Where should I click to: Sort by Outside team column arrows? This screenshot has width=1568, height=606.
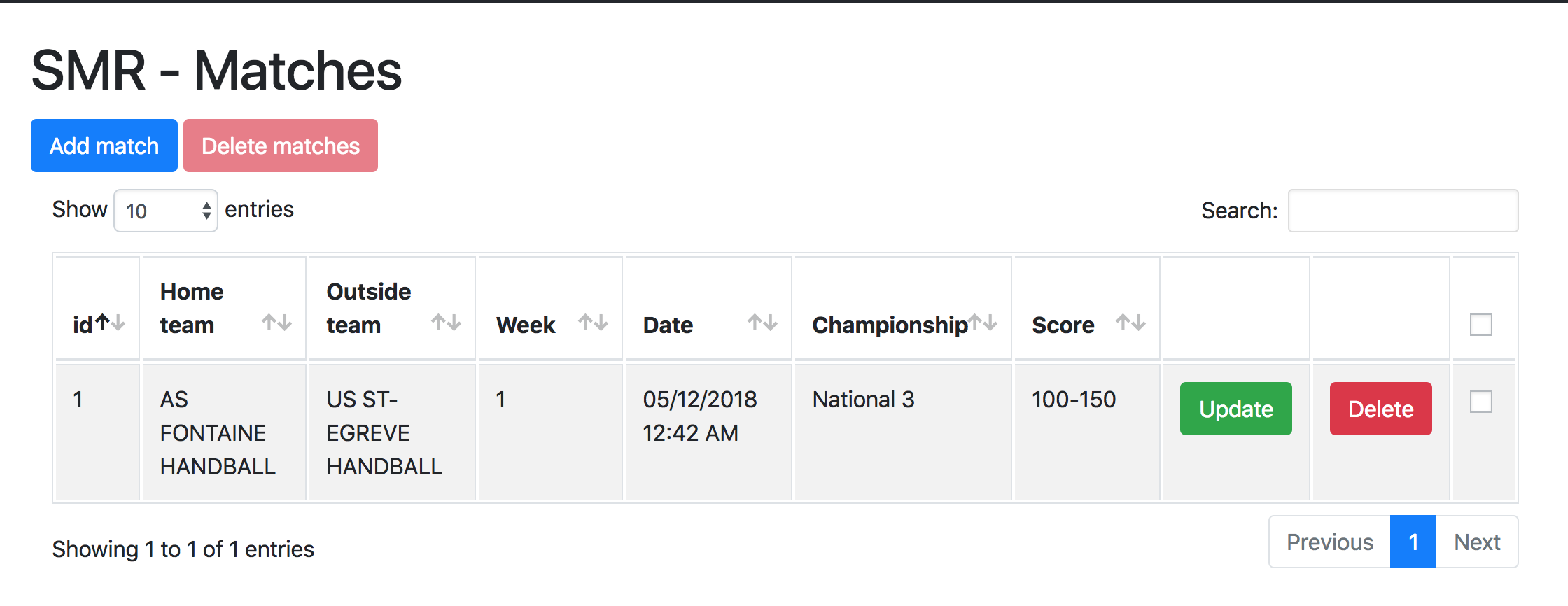(x=446, y=323)
